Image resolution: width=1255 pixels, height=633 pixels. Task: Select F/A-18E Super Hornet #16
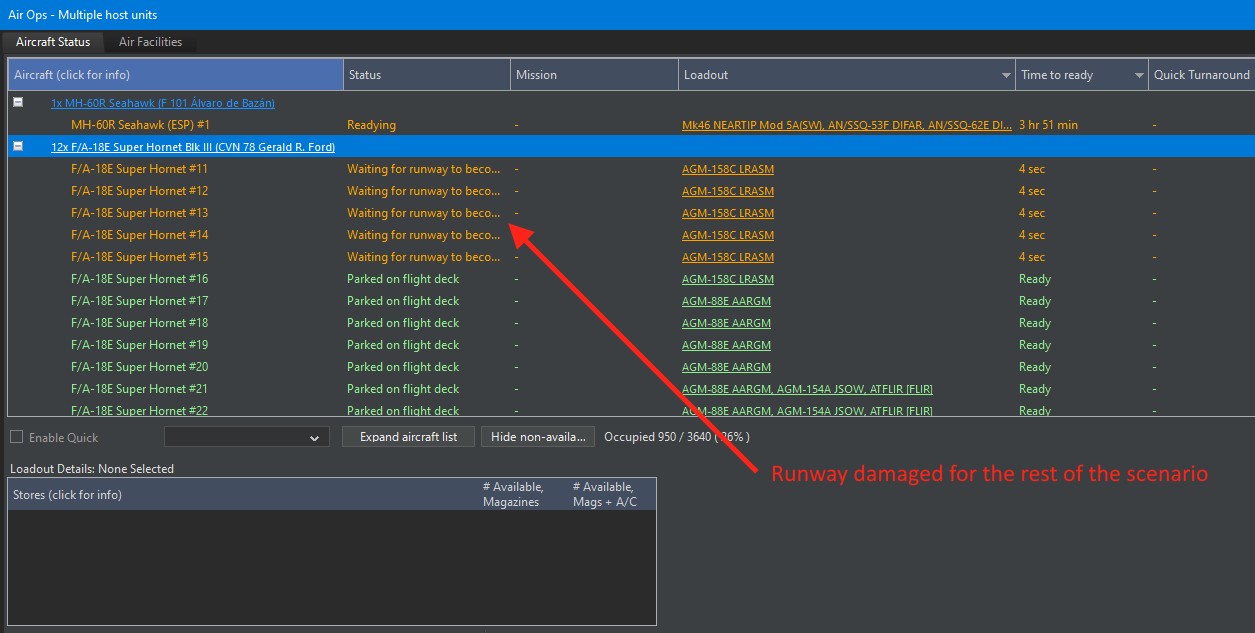pos(139,279)
